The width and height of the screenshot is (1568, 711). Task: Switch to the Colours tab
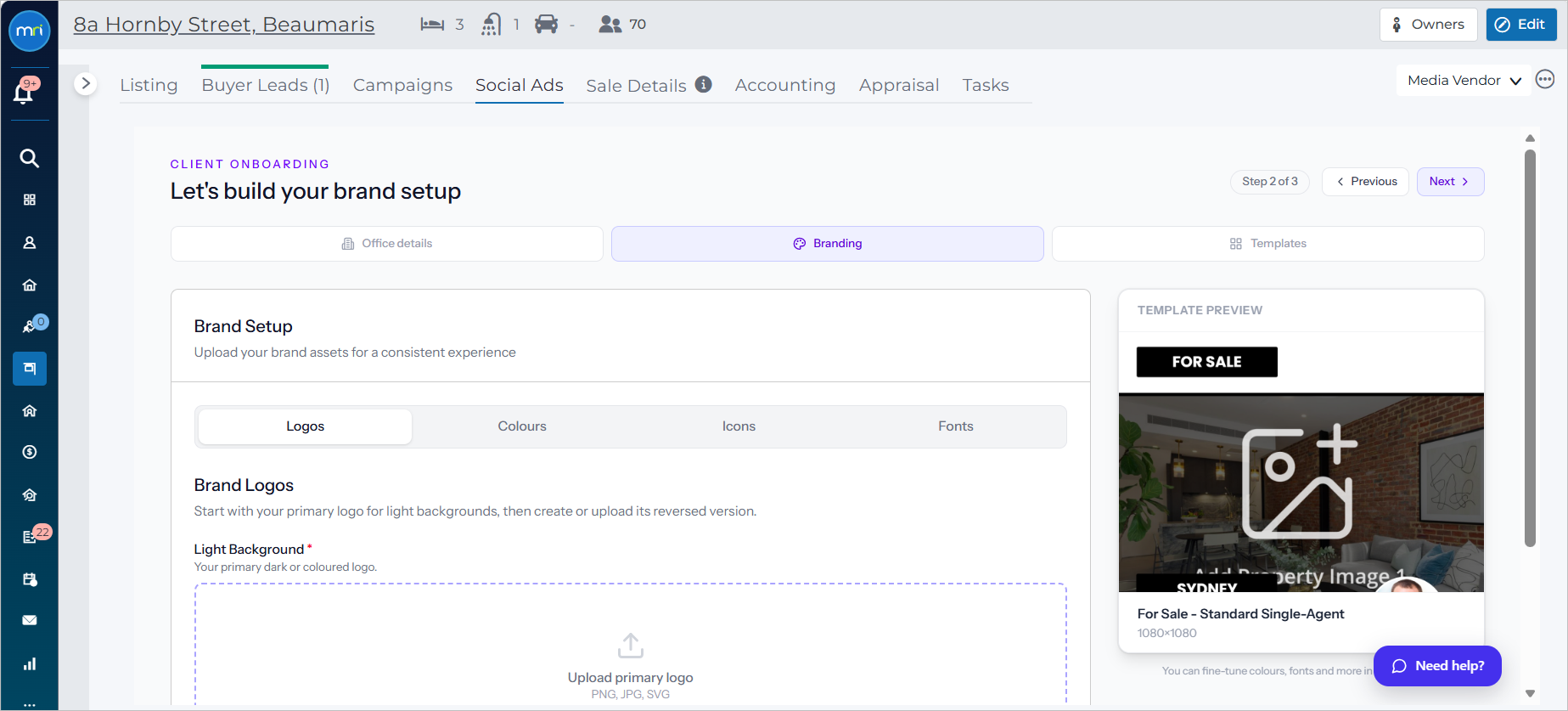tap(522, 426)
